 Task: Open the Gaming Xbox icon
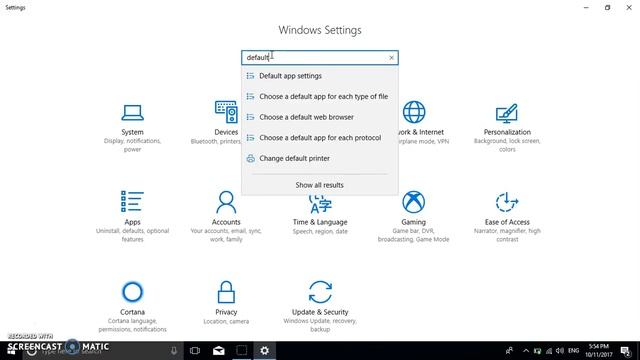click(413, 202)
